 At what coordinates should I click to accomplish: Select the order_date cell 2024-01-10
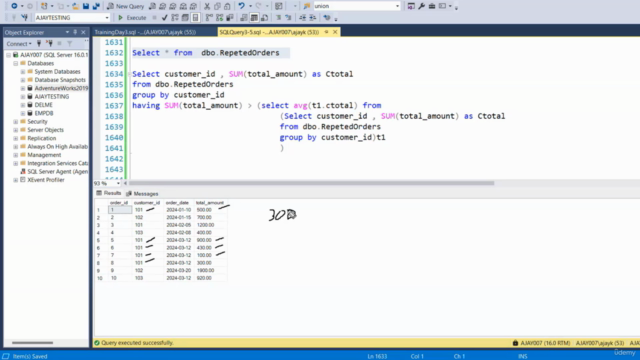click(x=179, y=210)
